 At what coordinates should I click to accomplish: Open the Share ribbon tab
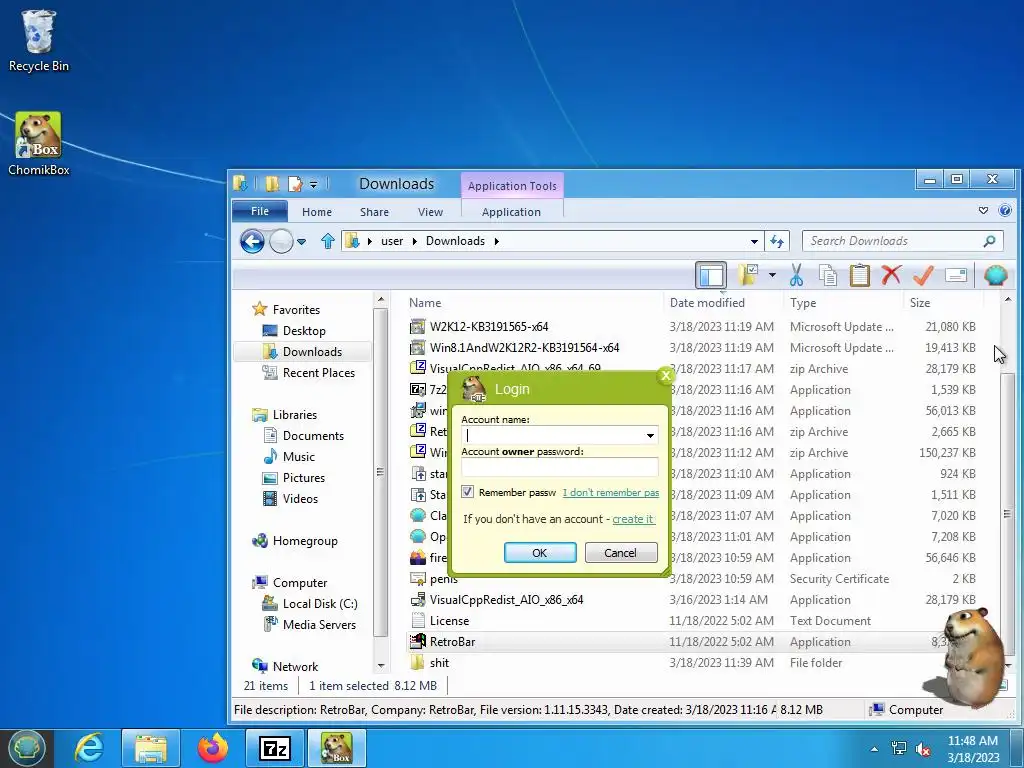point(374,212)
